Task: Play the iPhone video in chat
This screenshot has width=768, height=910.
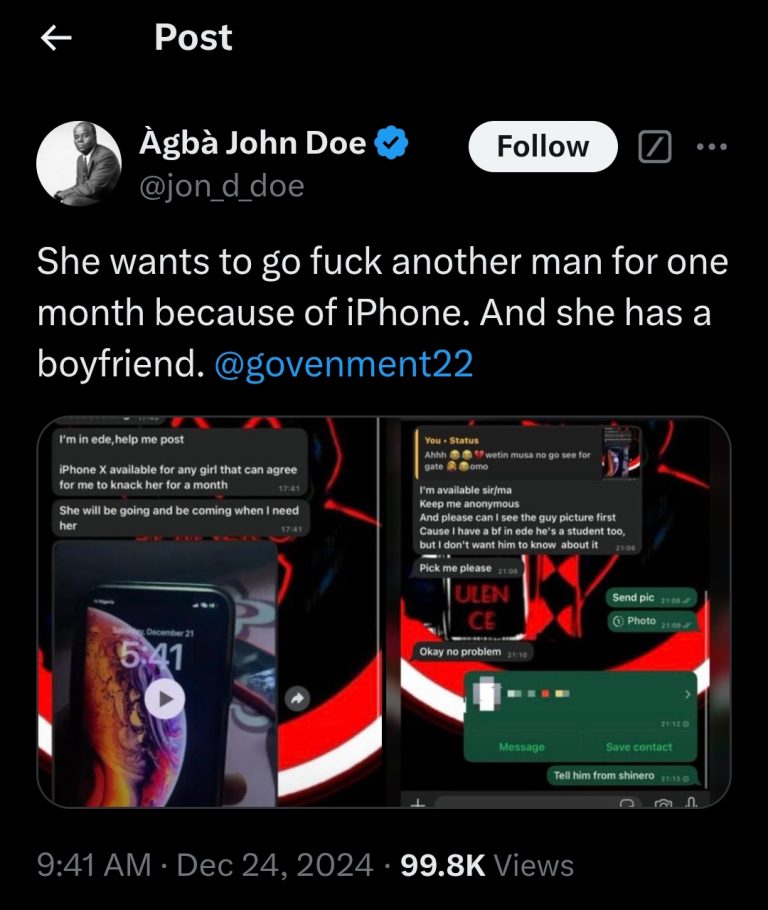Action: pyautogui.click(x=165, y=699)
